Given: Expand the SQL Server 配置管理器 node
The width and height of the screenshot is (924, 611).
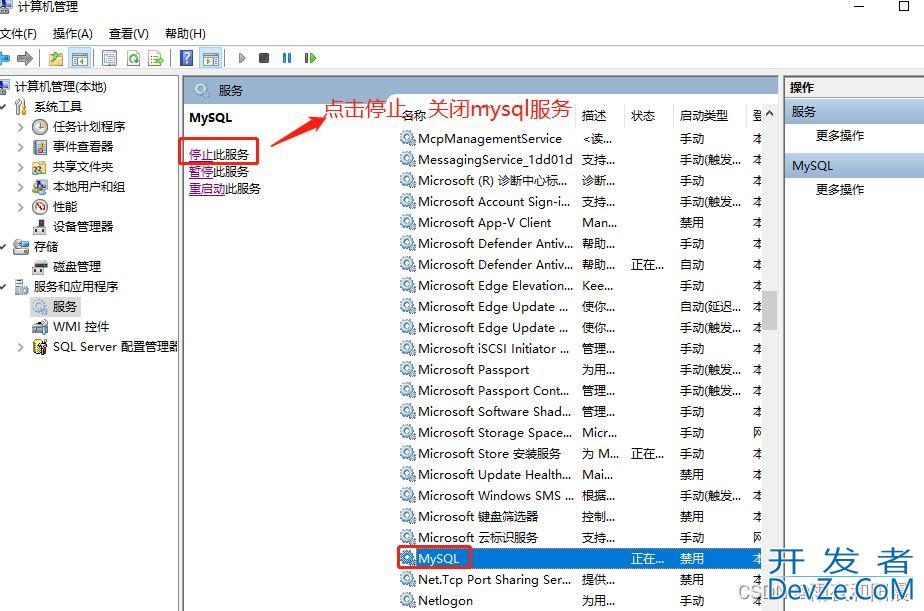Looking at the screenshot, I should tap(21, 347).
